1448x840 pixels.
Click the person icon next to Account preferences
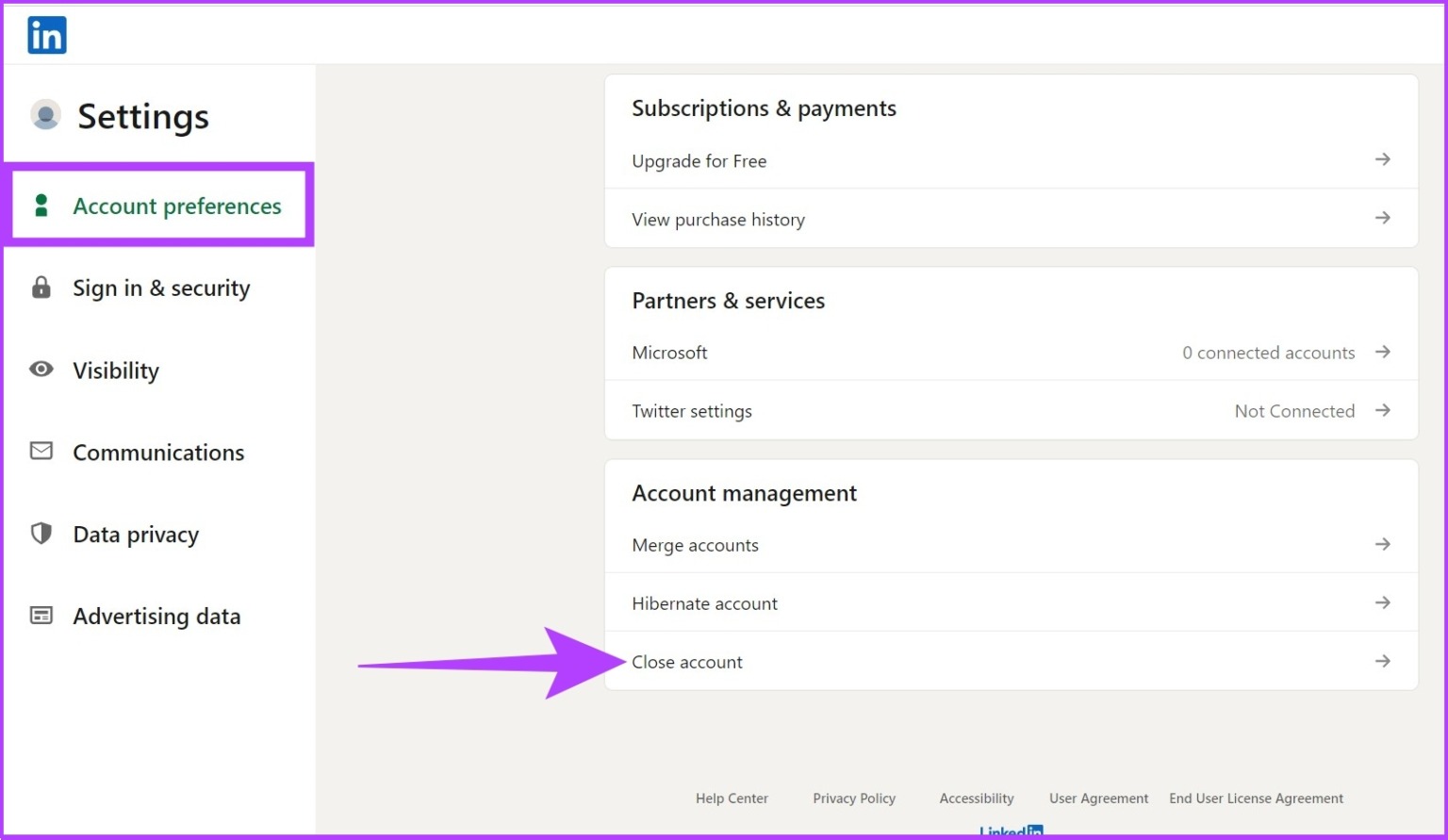[x=41, y=206]
